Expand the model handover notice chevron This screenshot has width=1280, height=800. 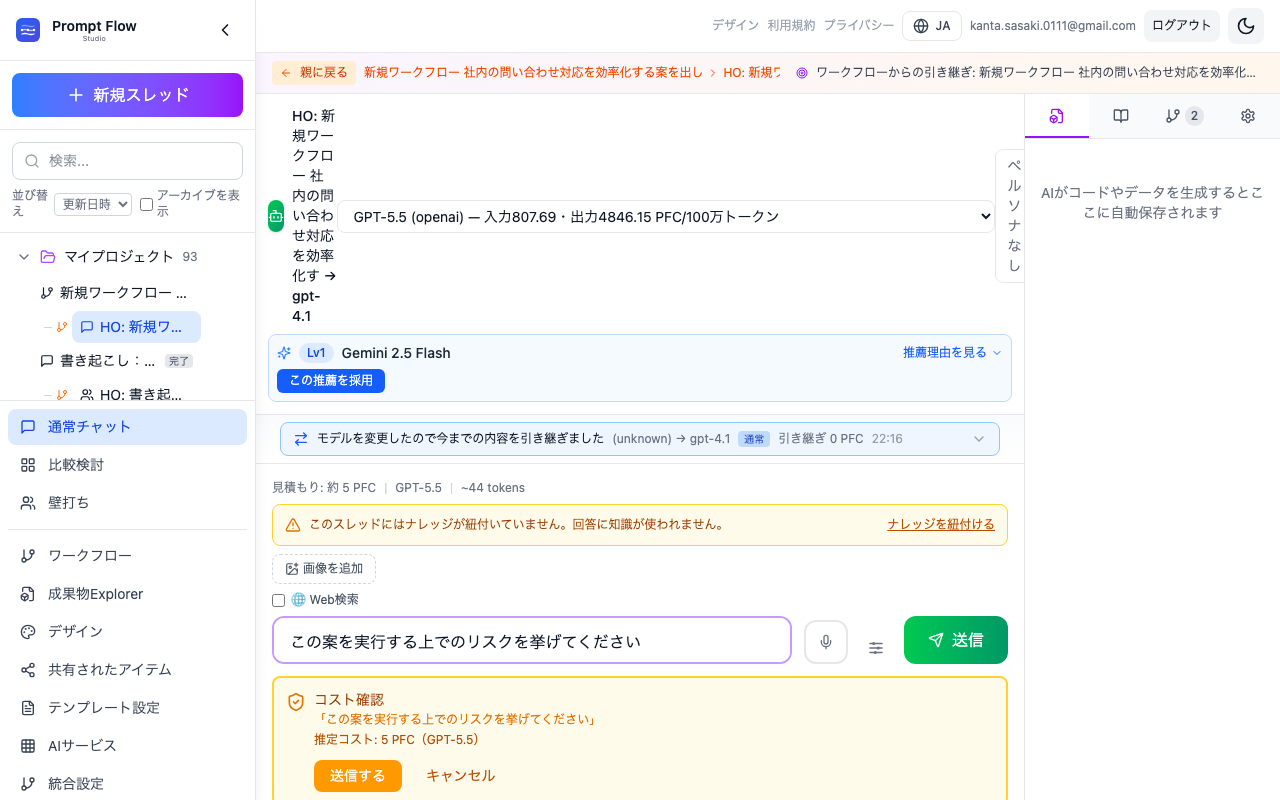click(979, 439)
